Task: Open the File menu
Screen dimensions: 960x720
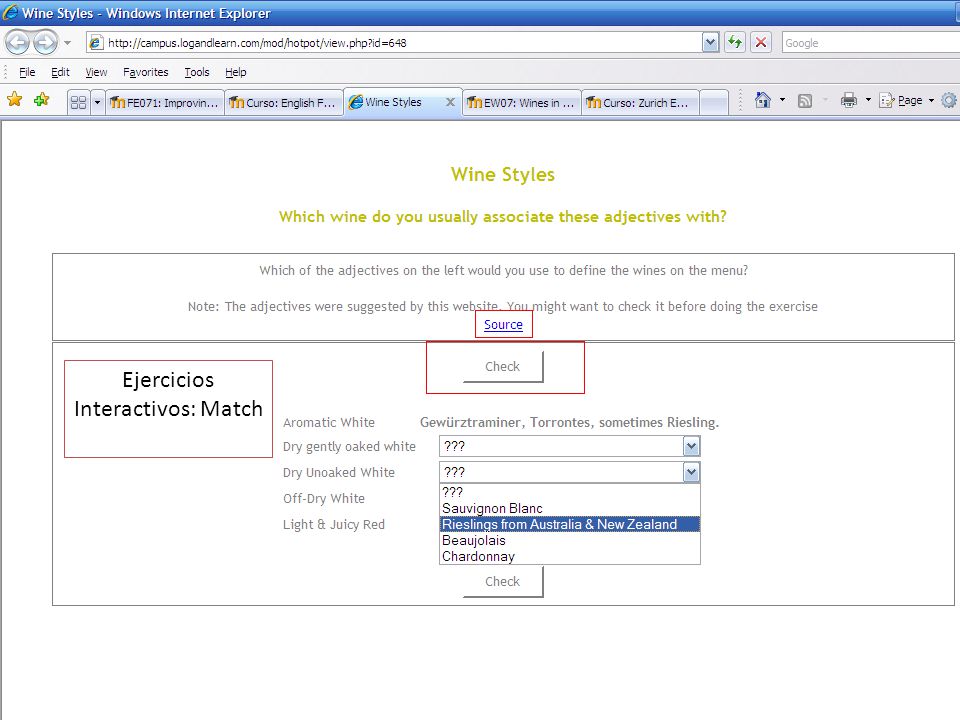Action: (27, 72)
